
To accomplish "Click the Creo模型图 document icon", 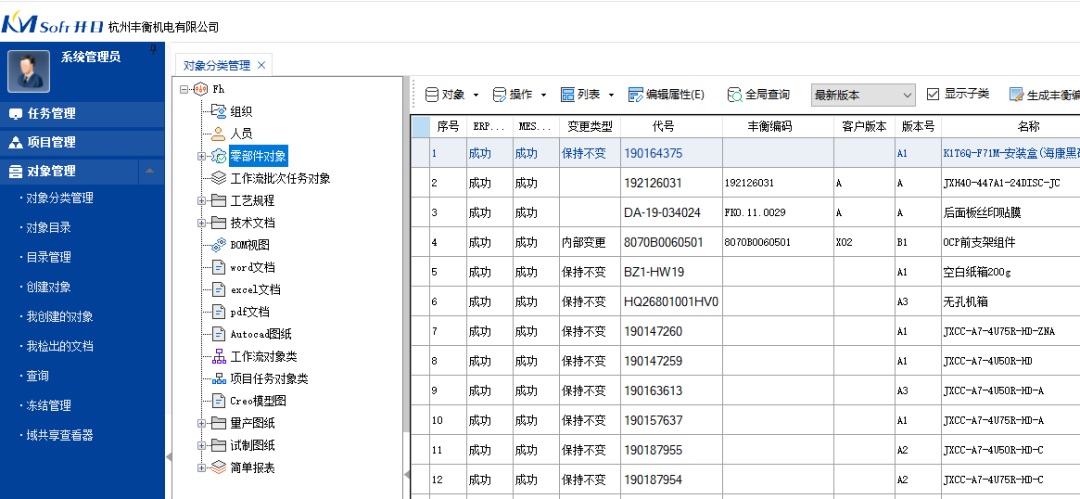I will pyautogui.click(x=218, y=400).
